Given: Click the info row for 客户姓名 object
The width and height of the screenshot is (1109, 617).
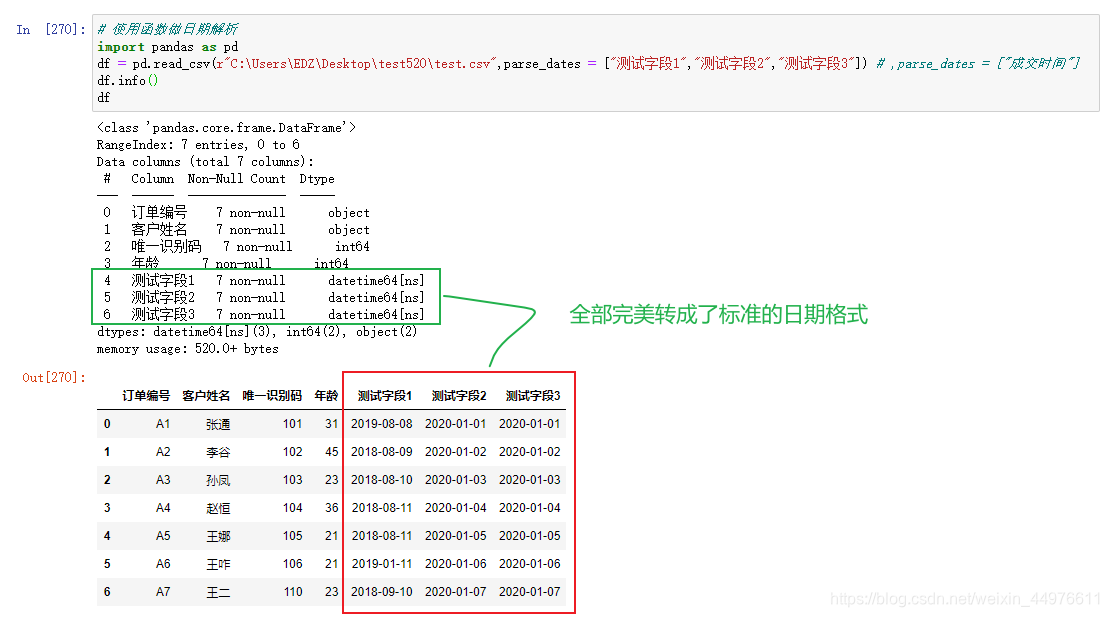Looking at the screenshot, I should point(236,229).
